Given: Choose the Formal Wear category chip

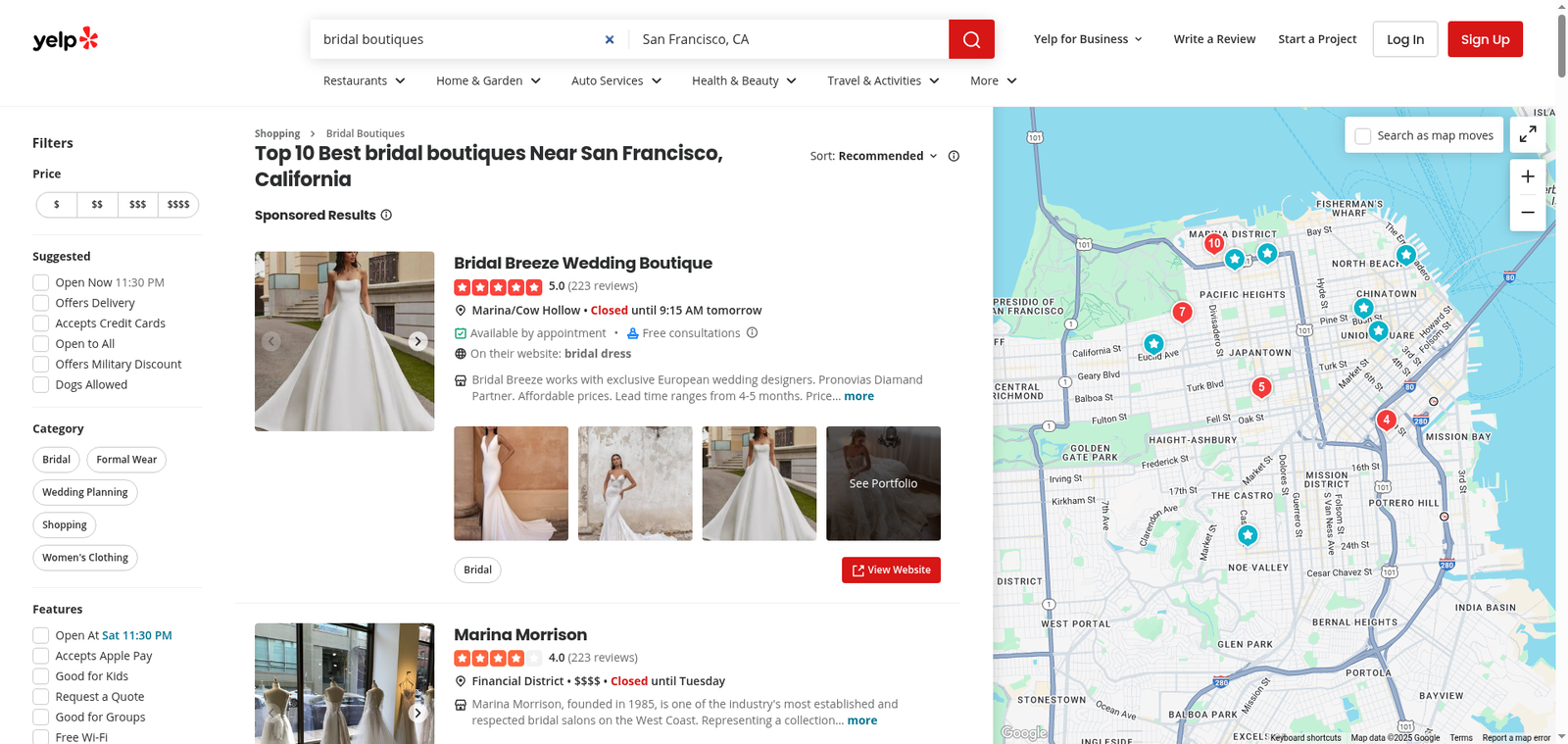Looking at the screenshot, I should point(126,460).
